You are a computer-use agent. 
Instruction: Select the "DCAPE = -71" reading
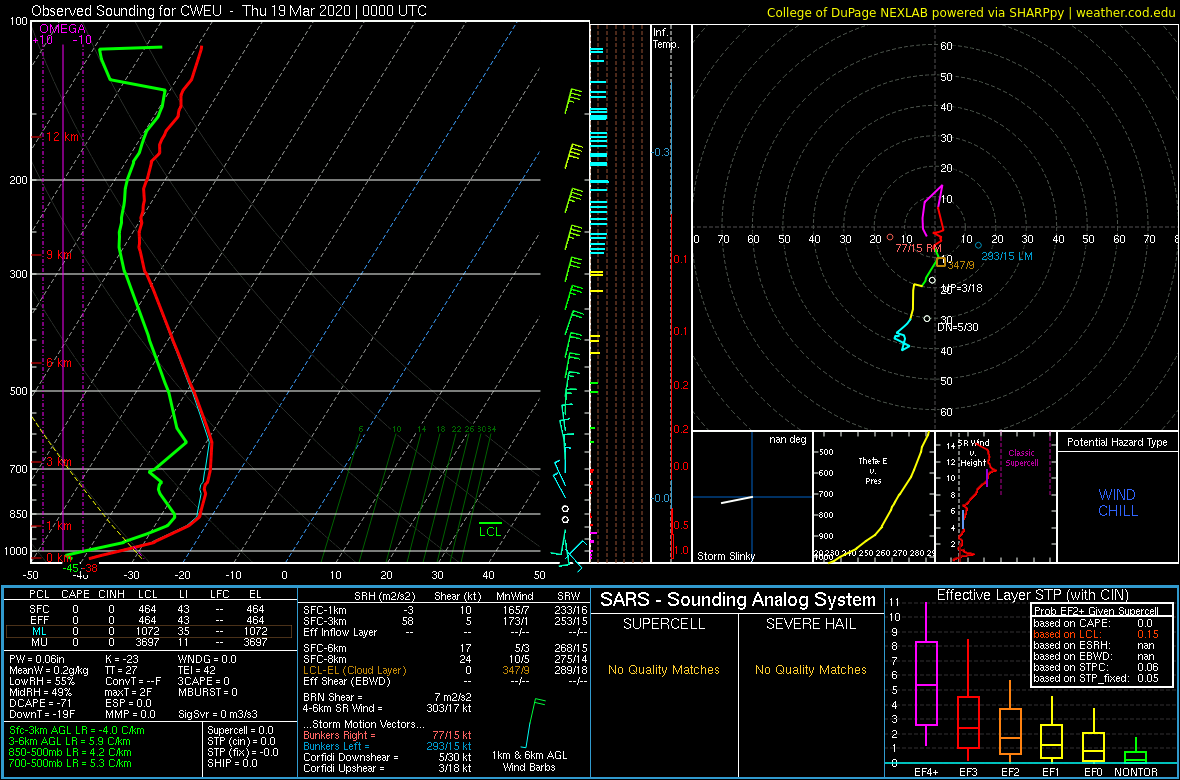click(38, 703)
